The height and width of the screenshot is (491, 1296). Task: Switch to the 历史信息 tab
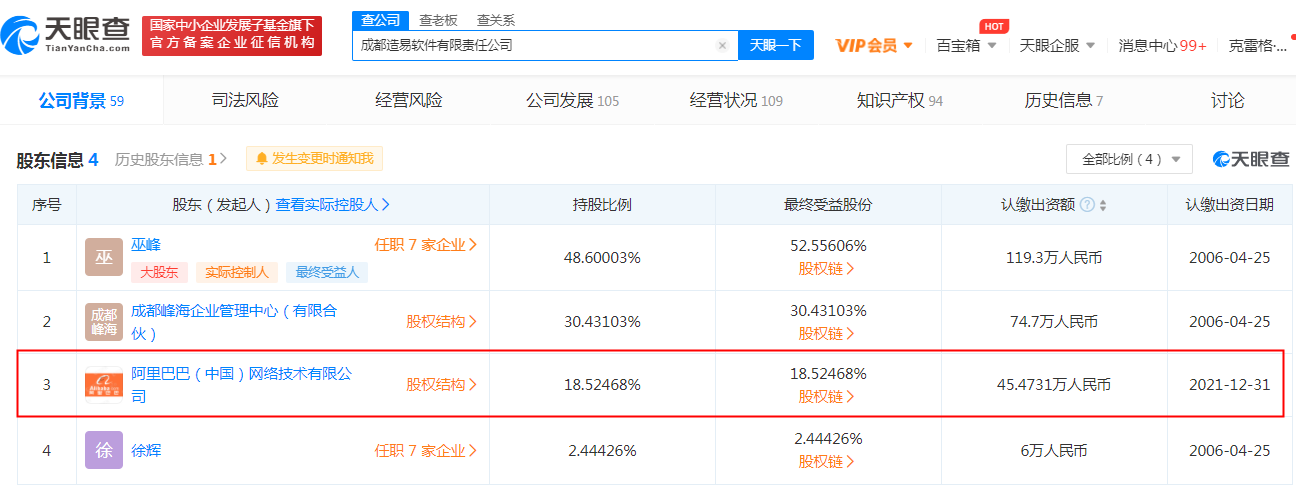1063,100
